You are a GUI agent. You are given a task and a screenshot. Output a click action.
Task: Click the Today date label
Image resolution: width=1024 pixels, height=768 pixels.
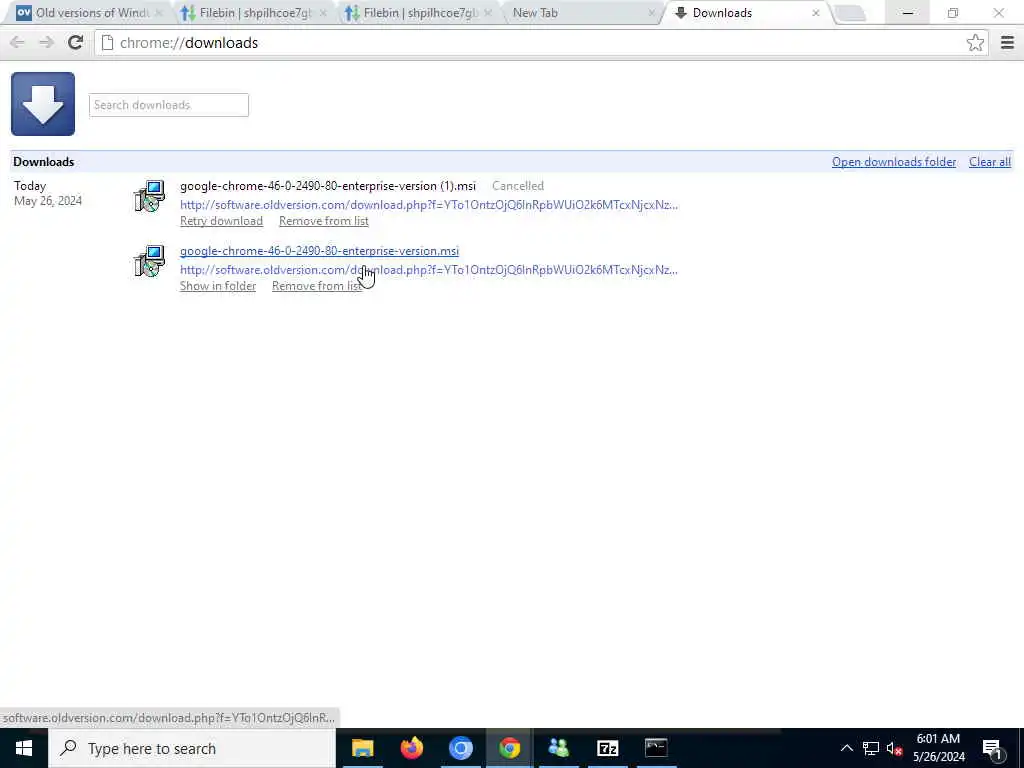point(30,186)
